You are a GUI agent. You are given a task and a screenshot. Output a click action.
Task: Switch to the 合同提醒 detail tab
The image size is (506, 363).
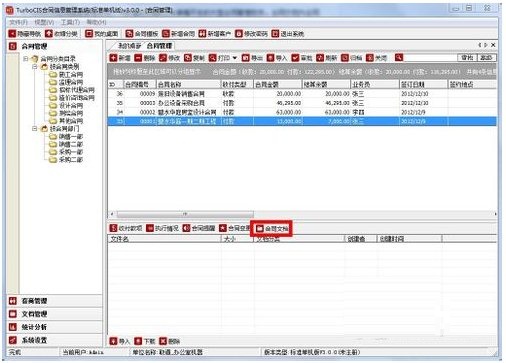199,228
